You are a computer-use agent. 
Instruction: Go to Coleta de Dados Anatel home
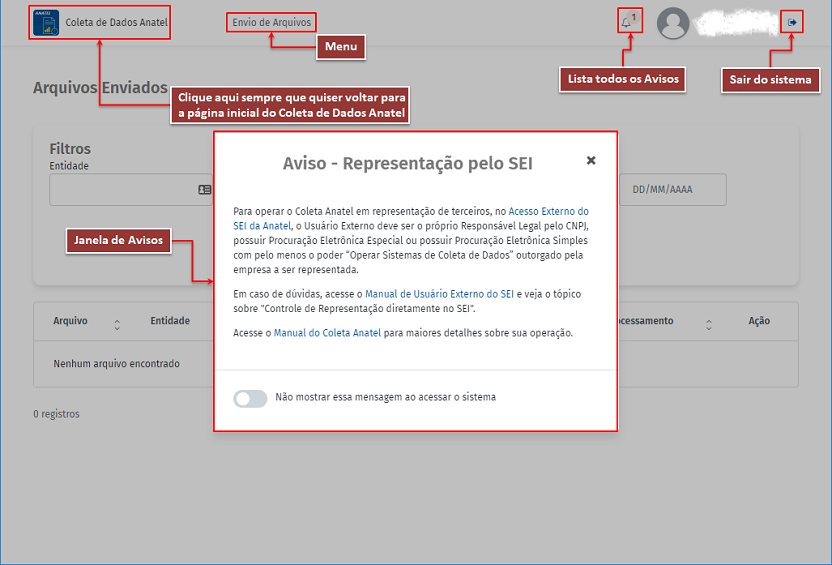pyautogui.click(x=116, y=22)
